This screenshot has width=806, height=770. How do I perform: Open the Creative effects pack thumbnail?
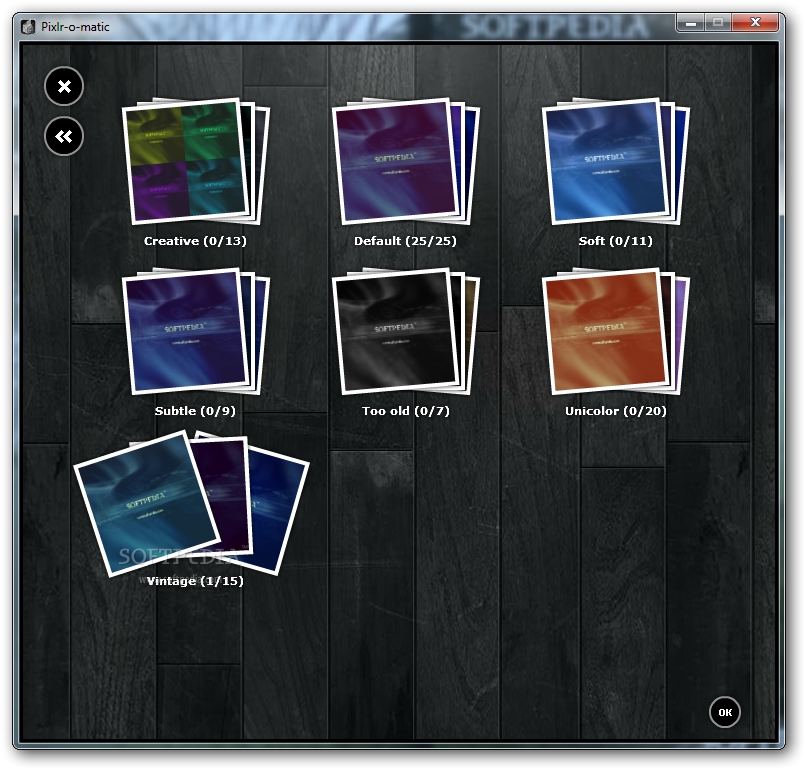point(195,161)
